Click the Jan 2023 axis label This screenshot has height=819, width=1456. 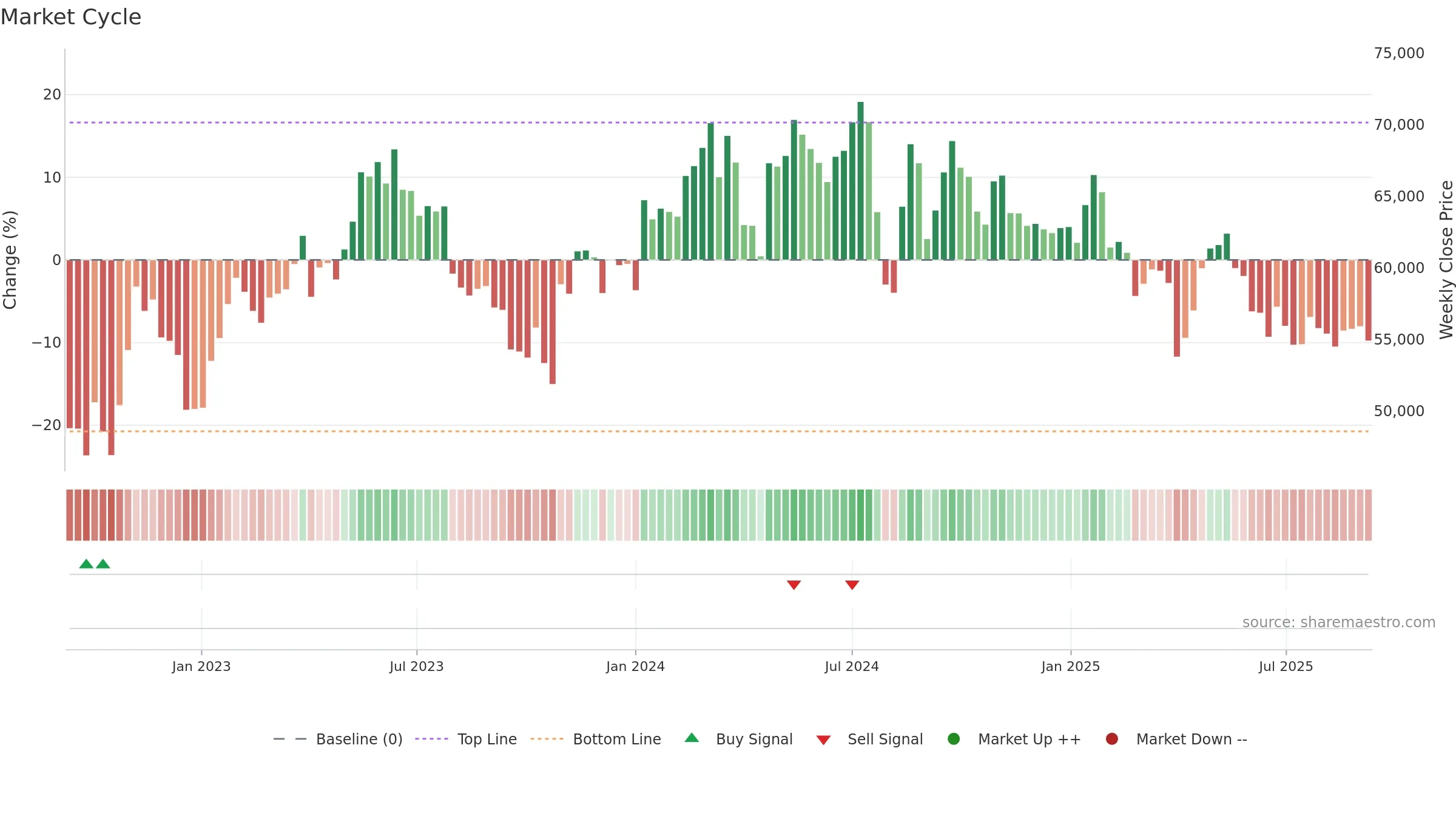201,667
